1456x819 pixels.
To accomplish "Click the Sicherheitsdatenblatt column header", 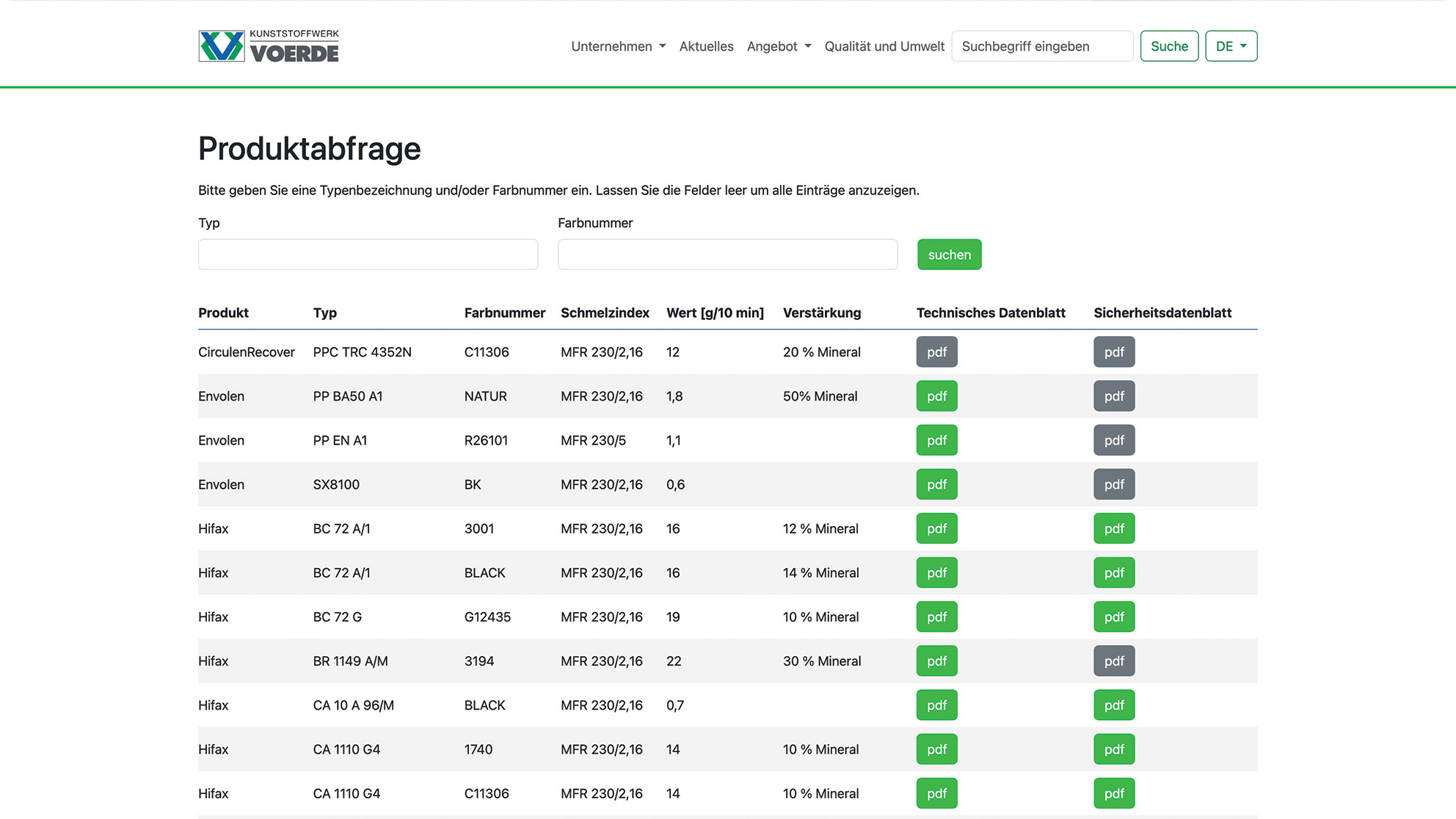I will click(x=1162, y=313).
